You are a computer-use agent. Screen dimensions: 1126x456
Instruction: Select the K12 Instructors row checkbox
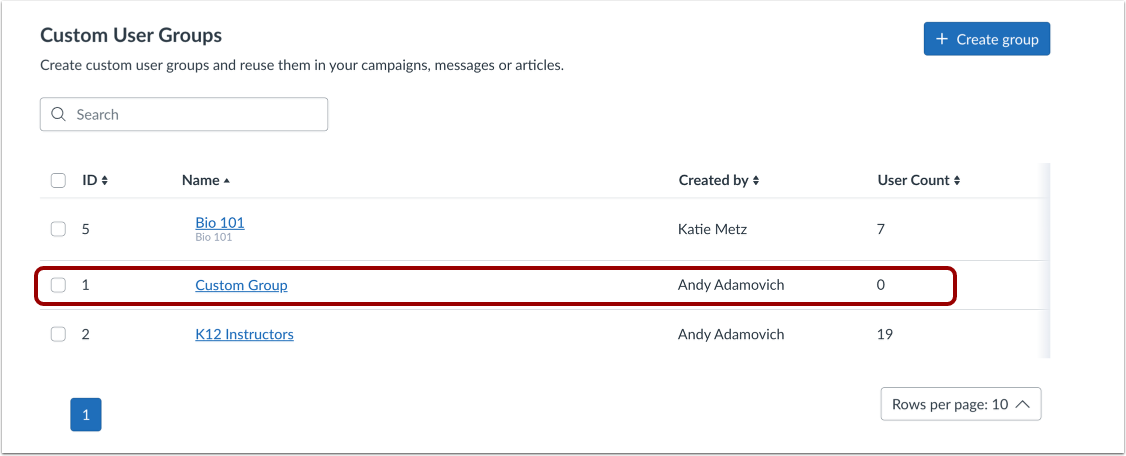click(58, 335)
